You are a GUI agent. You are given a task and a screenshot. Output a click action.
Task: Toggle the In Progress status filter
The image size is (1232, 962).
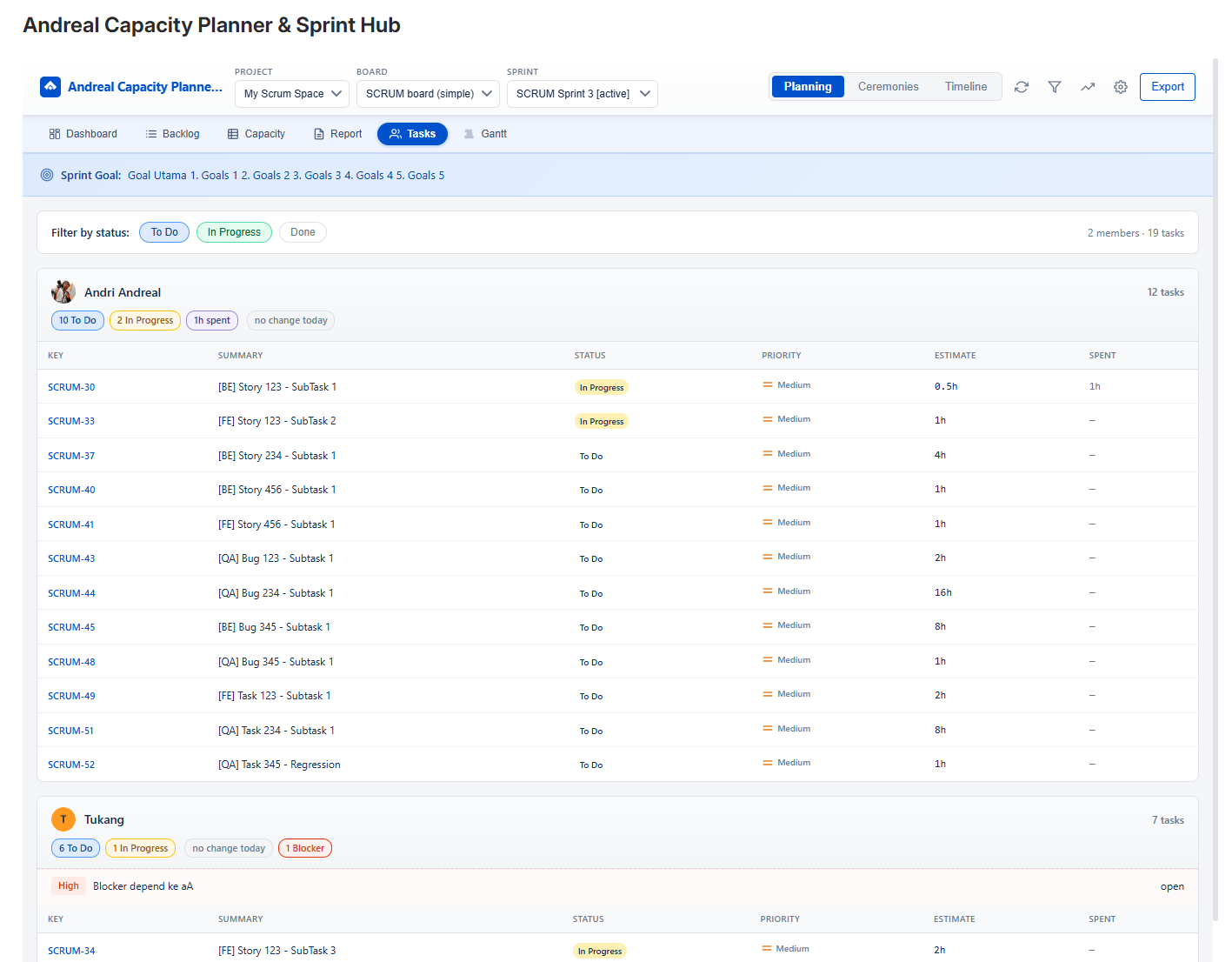[233, 232]
